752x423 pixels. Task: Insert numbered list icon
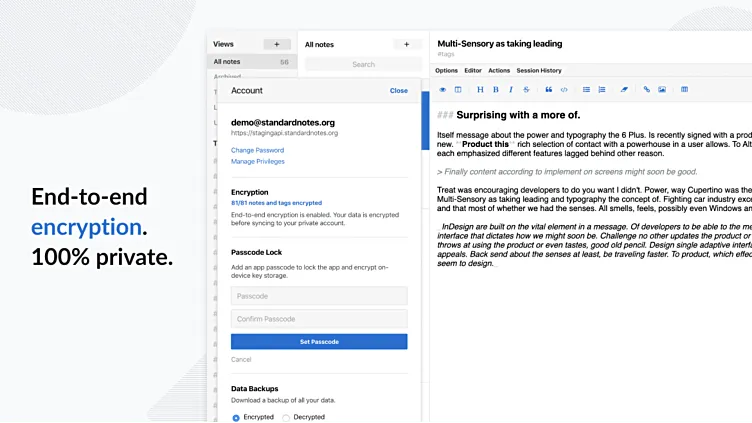click(601, 90)
